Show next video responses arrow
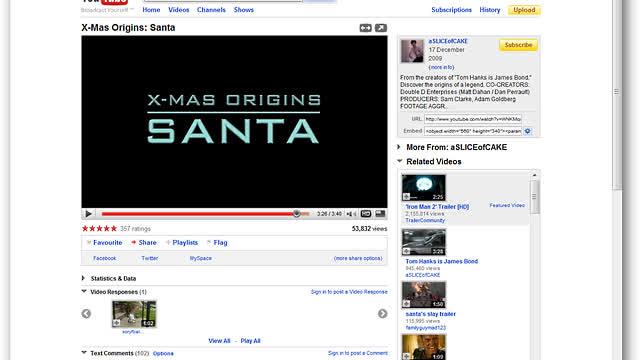 382,313
